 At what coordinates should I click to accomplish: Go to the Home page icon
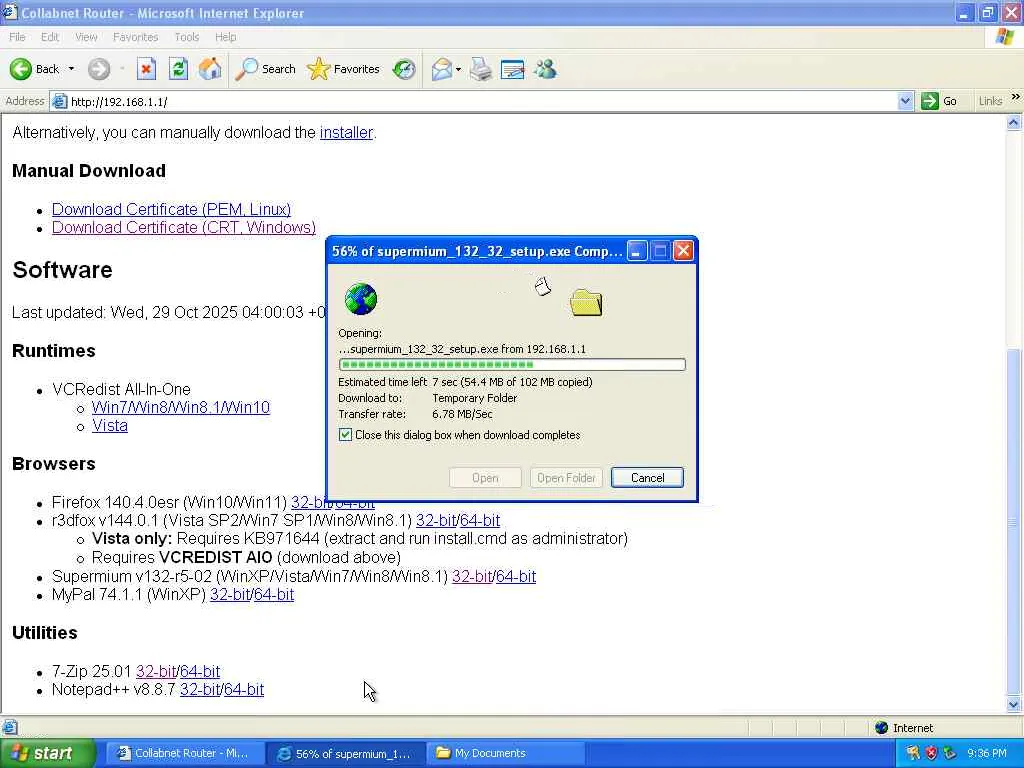point(210,69)
